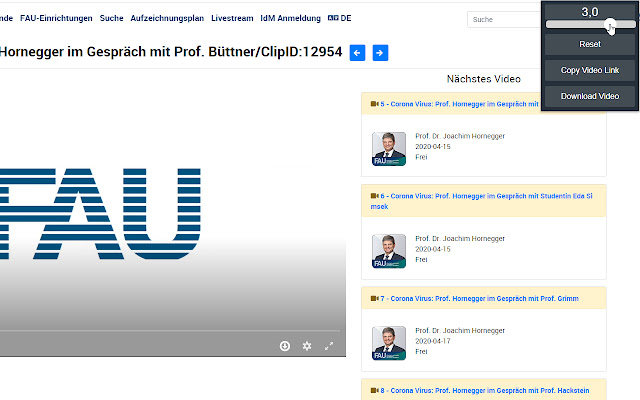Click camera icon of video 8 entry

pyautogui.click(x=375, y=390)
